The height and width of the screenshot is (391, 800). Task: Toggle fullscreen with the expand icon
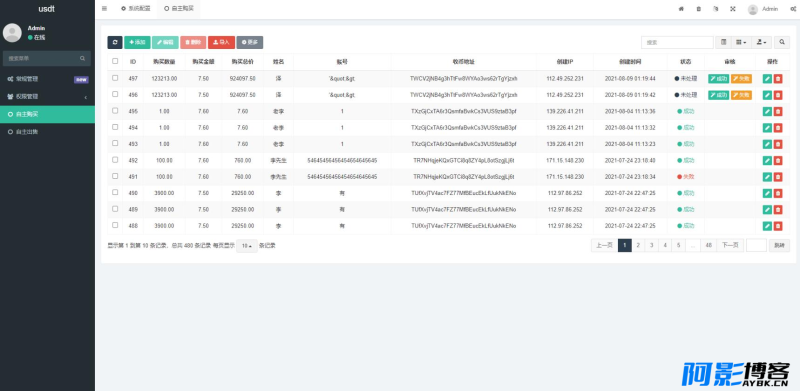point(733,9)
